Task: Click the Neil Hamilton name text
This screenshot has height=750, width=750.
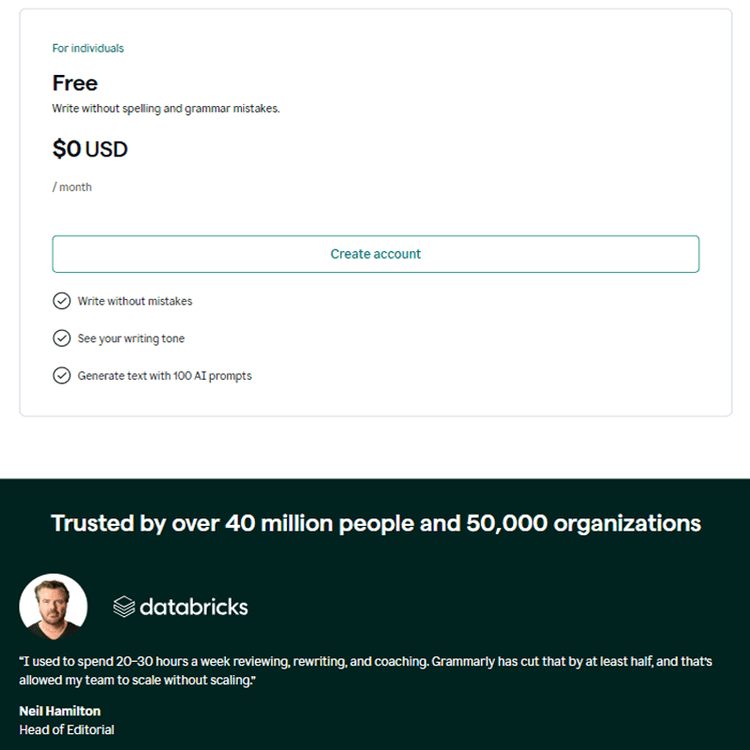Action: point(60,711)
